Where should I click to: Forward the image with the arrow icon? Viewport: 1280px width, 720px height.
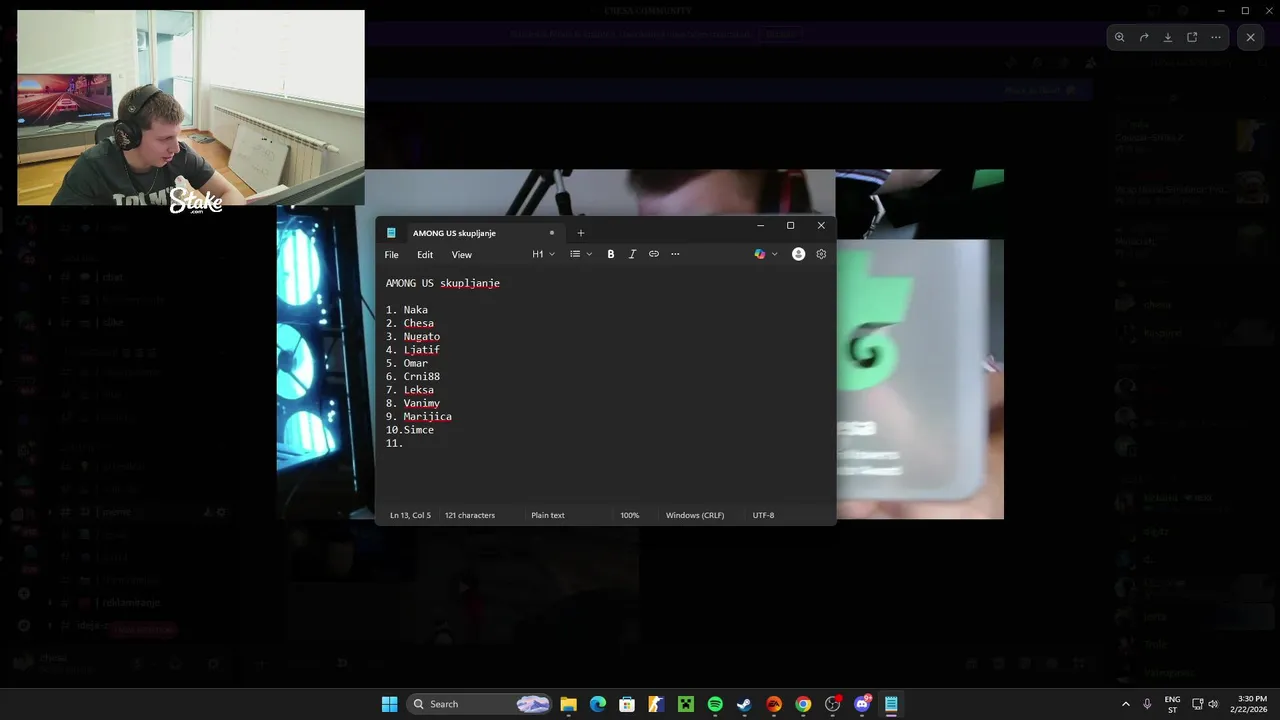click(1144, 37)
